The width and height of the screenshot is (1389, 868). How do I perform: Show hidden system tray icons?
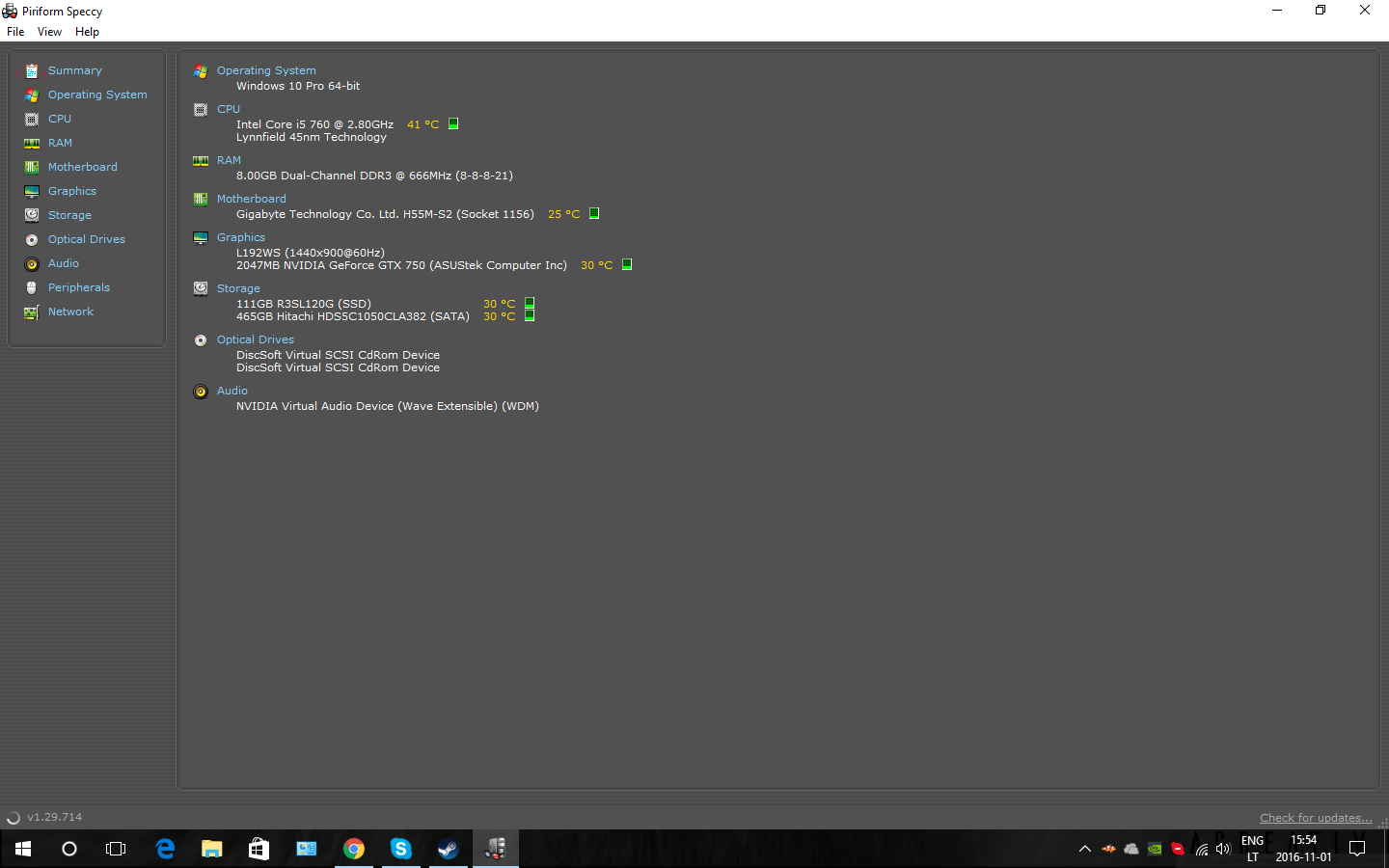coord(1085,849)
